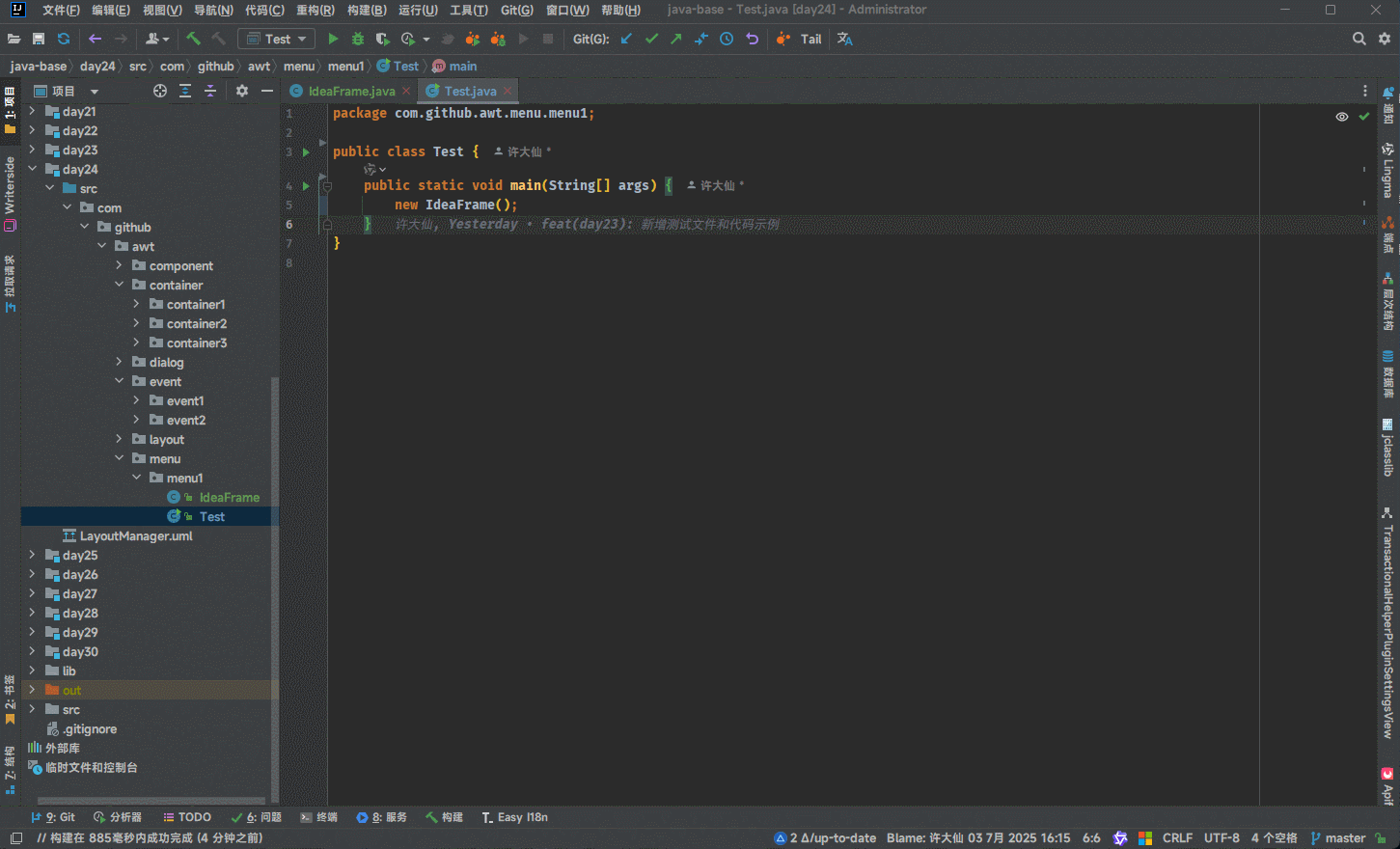Image resolution: width=1400 pixels, height=849 pixels.
Task: Click the project tree horizontal scrollbar
Action: click(x=151, y=800)
